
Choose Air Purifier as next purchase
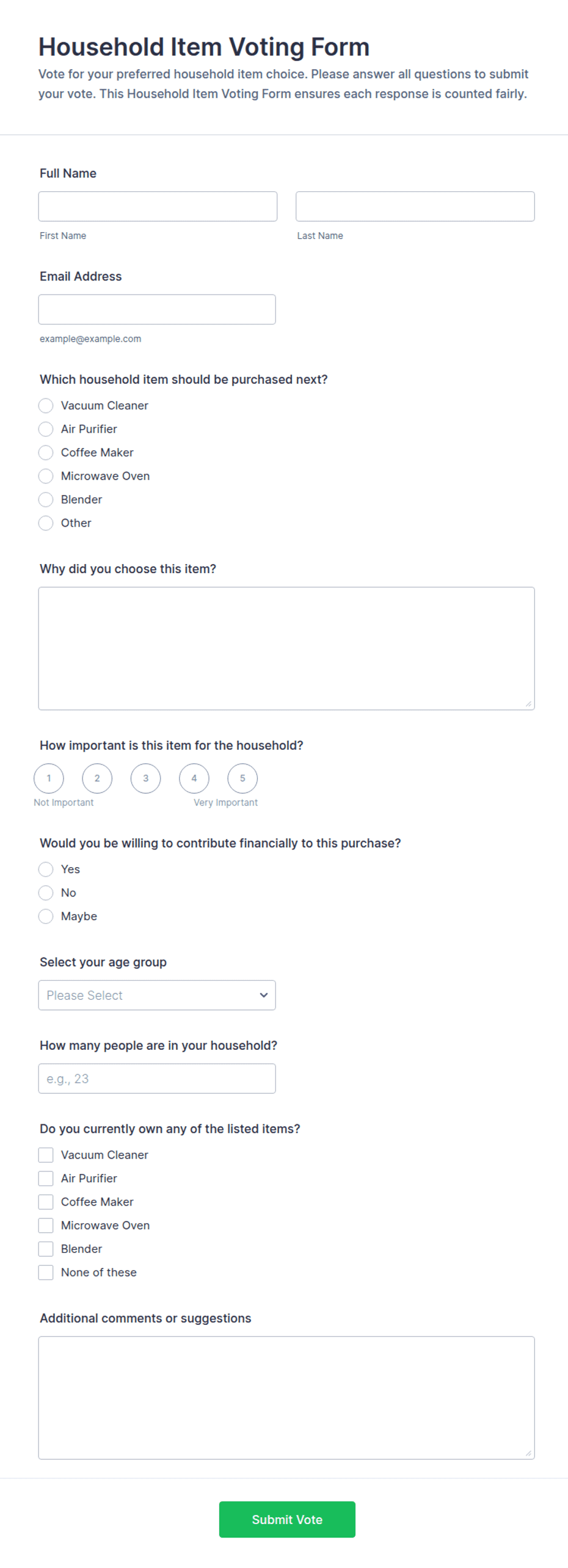pos(46,429)
